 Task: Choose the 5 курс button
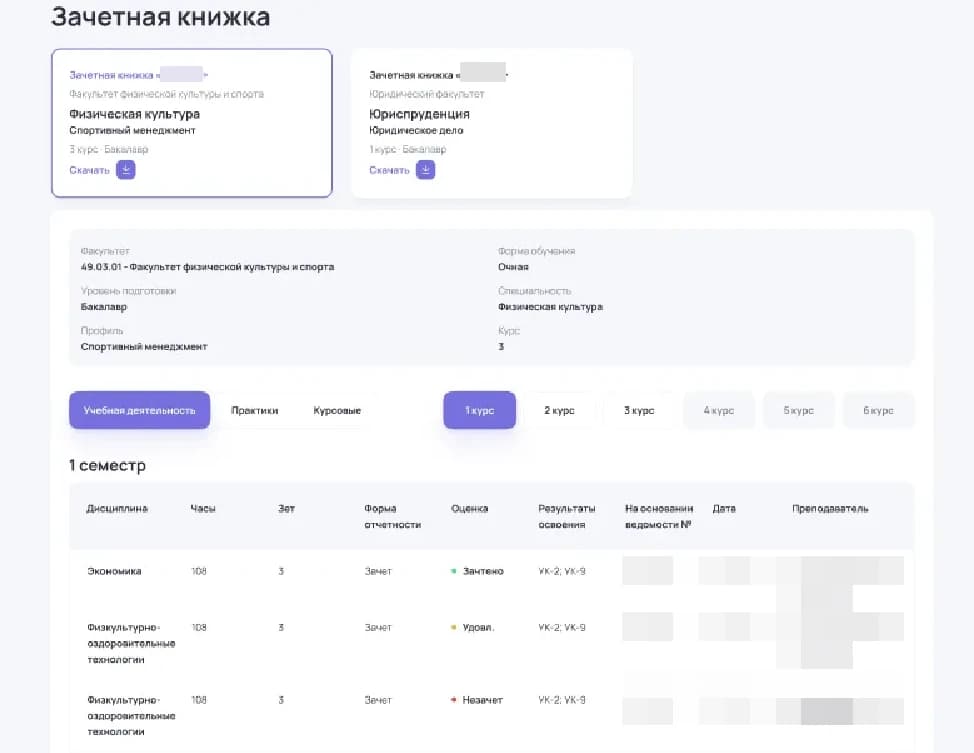[798, 411]
